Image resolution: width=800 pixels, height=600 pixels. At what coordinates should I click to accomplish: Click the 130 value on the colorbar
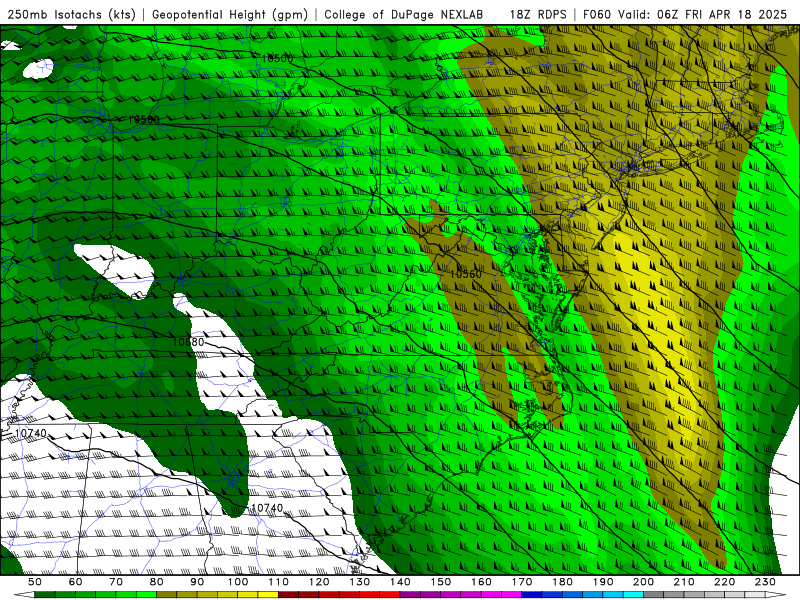click(x=360, y=582)
